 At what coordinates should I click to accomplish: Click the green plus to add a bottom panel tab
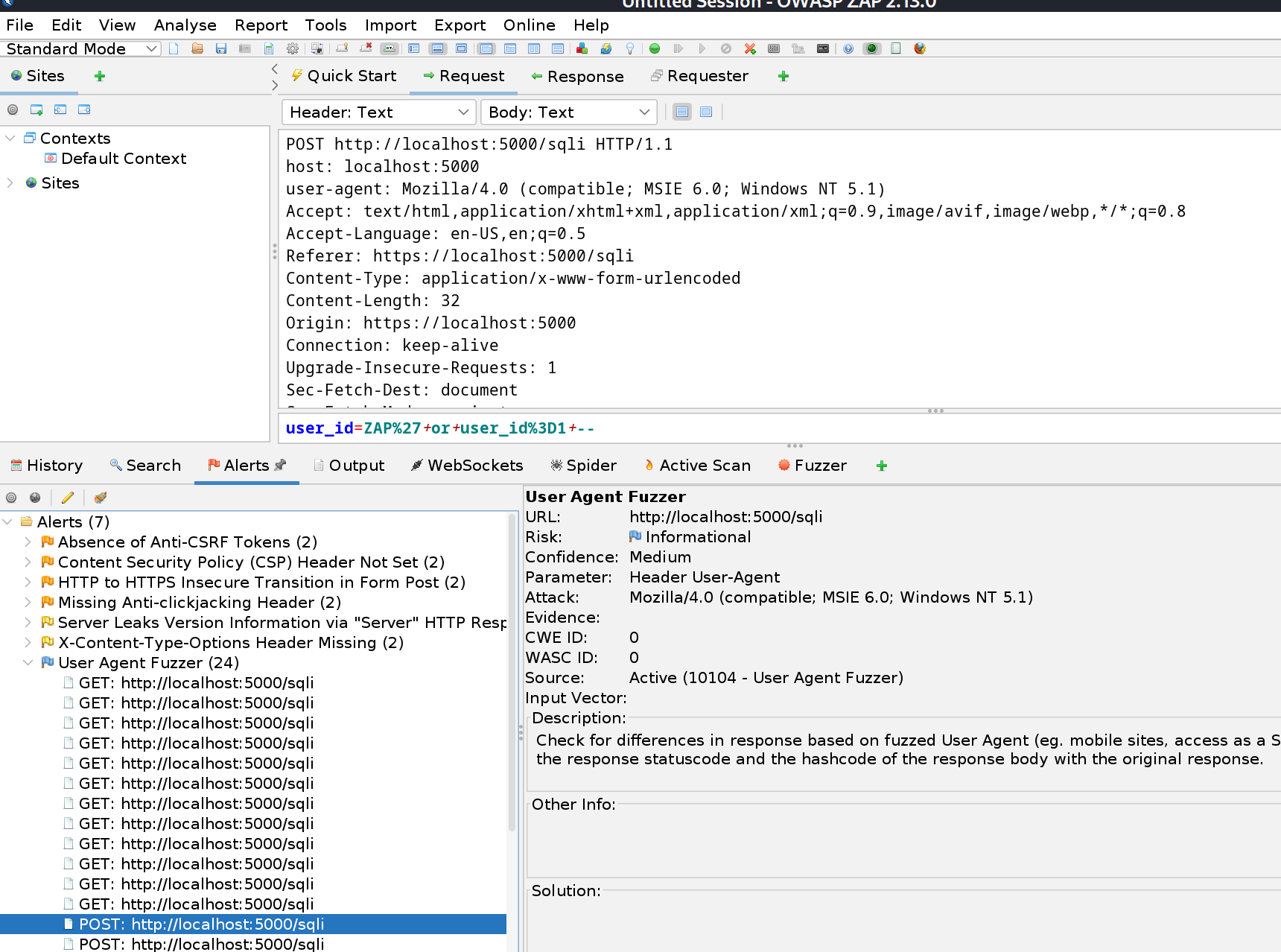point(881,466)
